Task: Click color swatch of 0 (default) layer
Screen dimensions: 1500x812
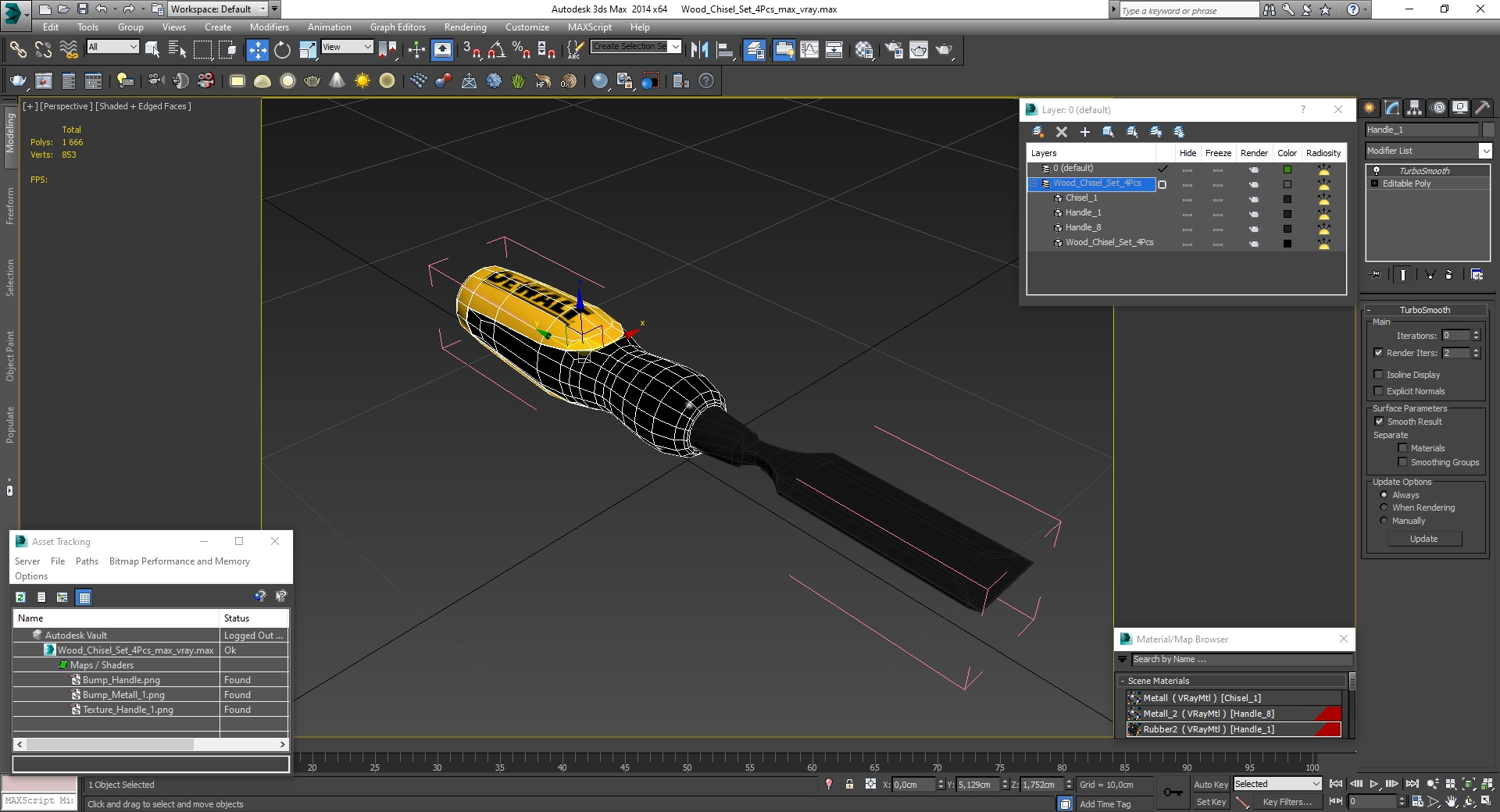Action: [1287, 169]
